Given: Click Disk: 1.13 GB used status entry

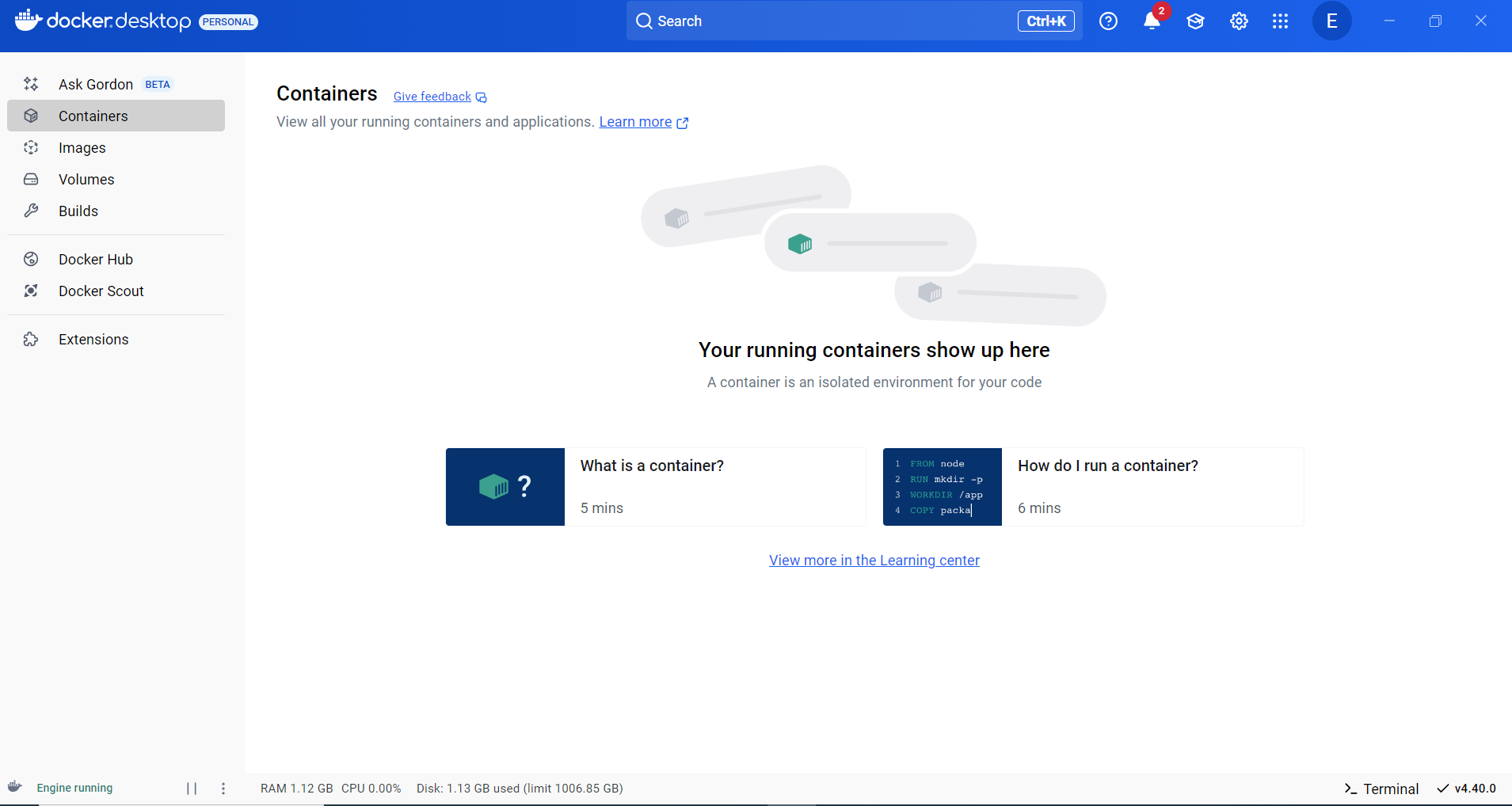Looking at the screenshot, I should pyautogui.click(x=520, y=789).
